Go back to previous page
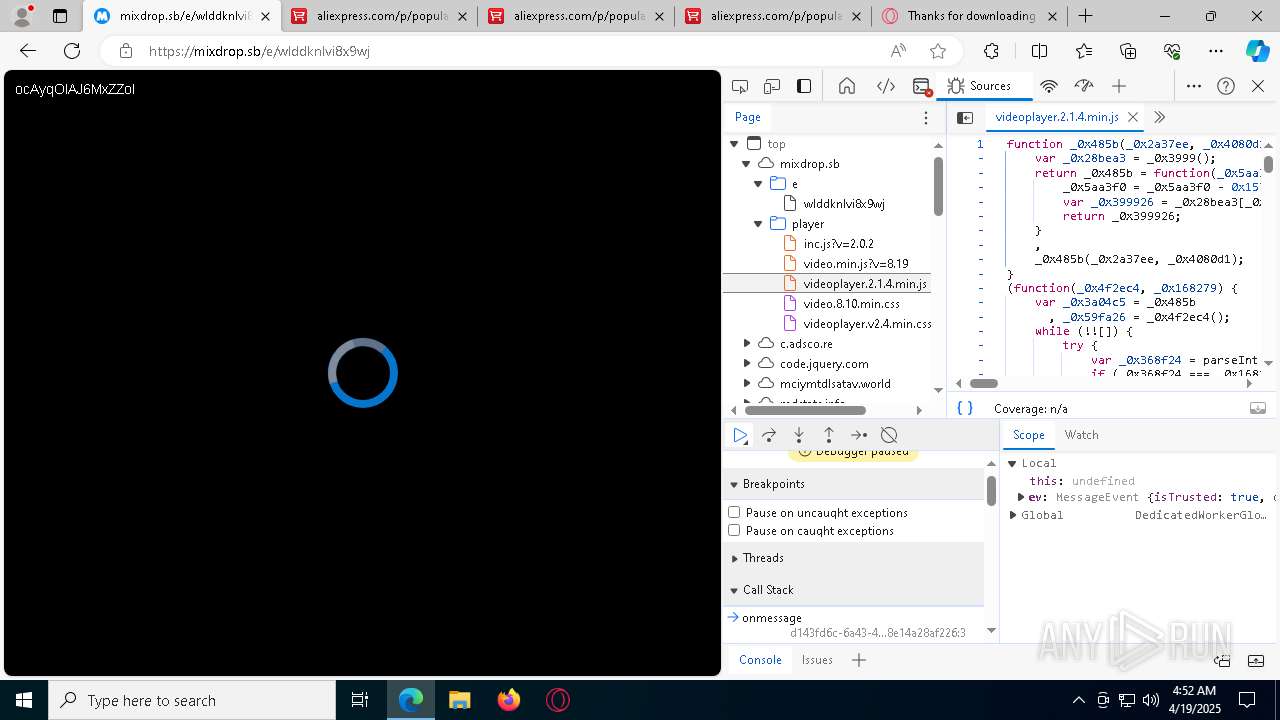 click(x=28, y=51)
